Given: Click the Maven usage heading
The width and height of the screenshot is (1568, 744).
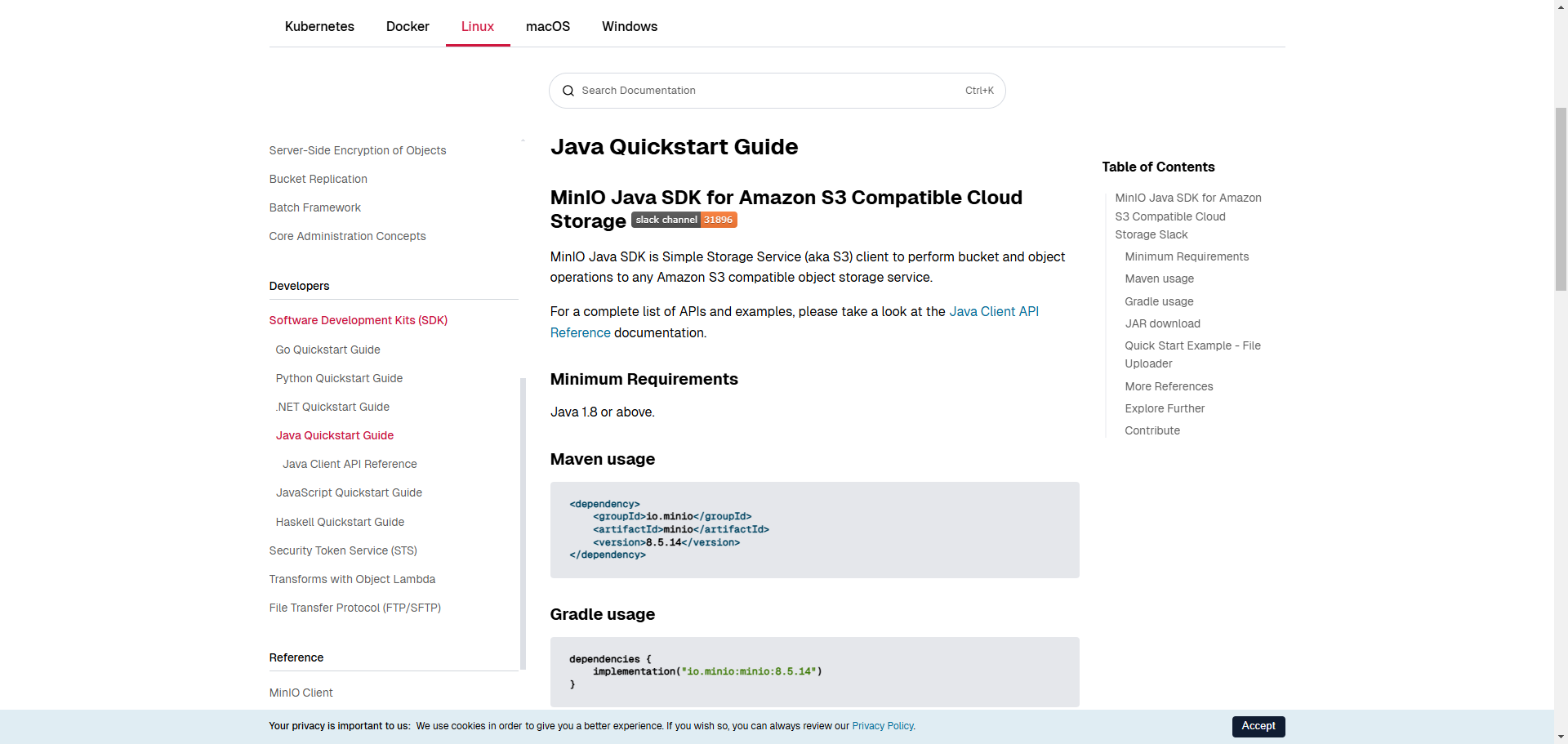Looking at the screenshot, I should click(603, 459).
